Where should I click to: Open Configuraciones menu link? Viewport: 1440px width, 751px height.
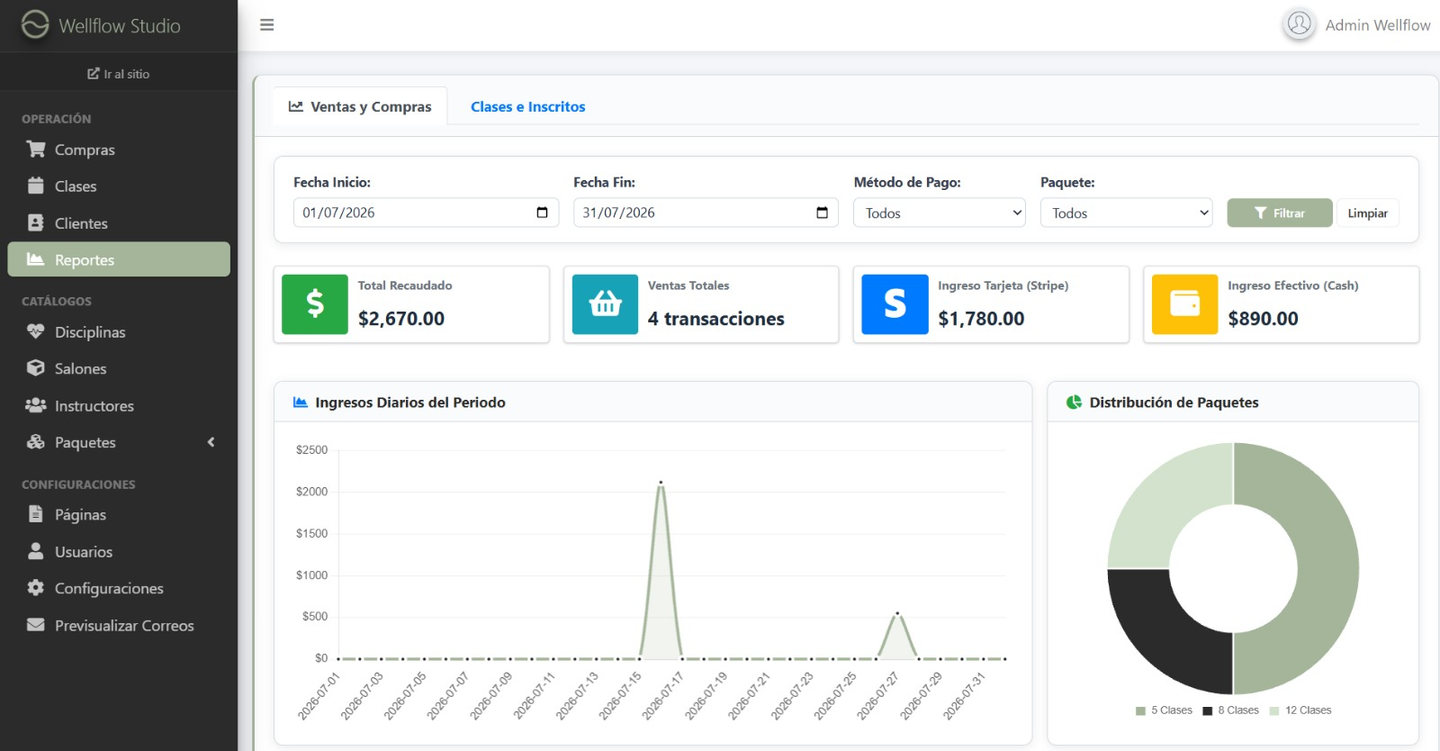point(119,588)
